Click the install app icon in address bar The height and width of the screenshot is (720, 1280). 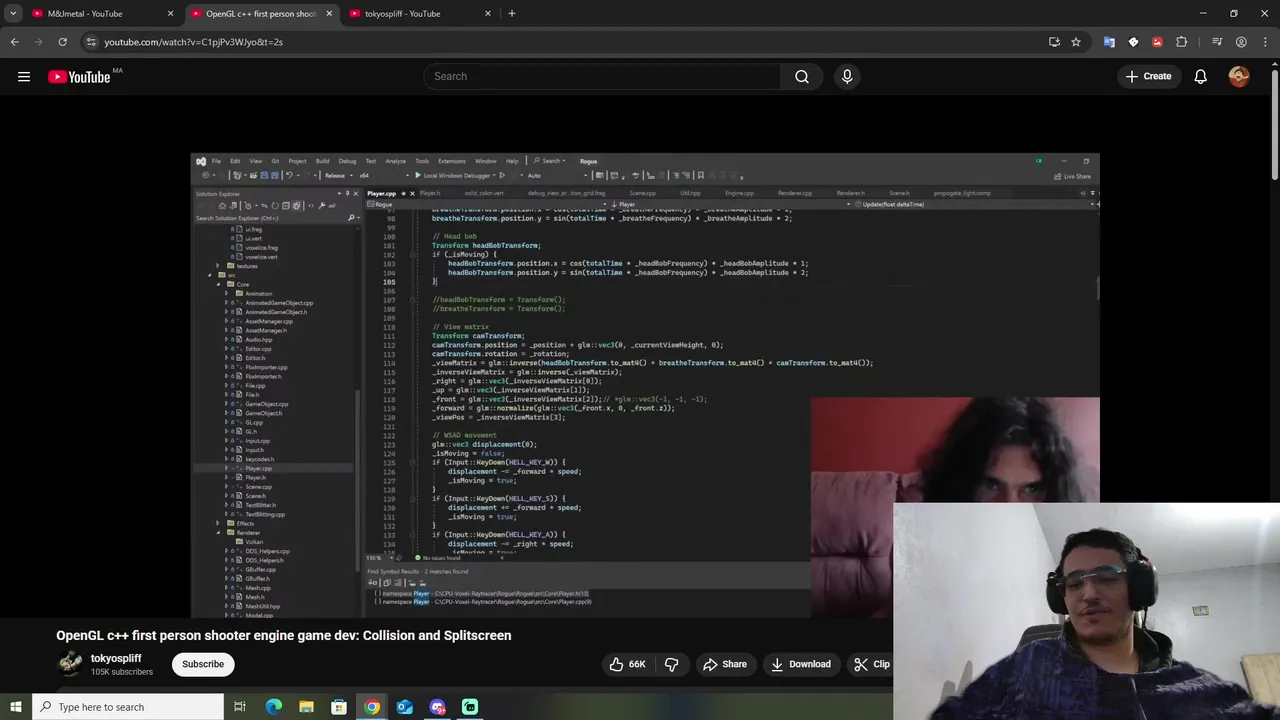(x=1054, y=42)
